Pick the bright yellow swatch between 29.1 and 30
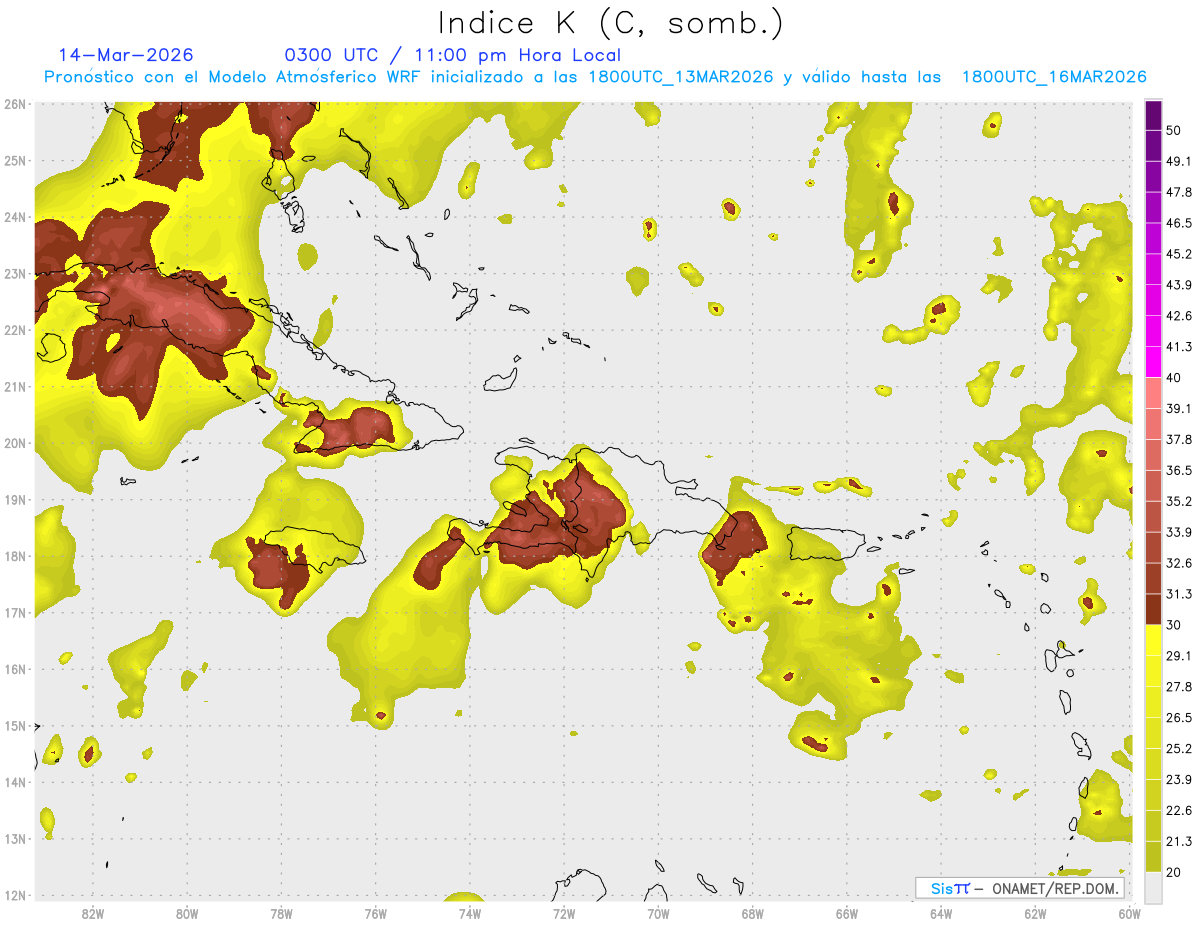The width and height of the screenshot is (1200, 927). [1153, 640]
